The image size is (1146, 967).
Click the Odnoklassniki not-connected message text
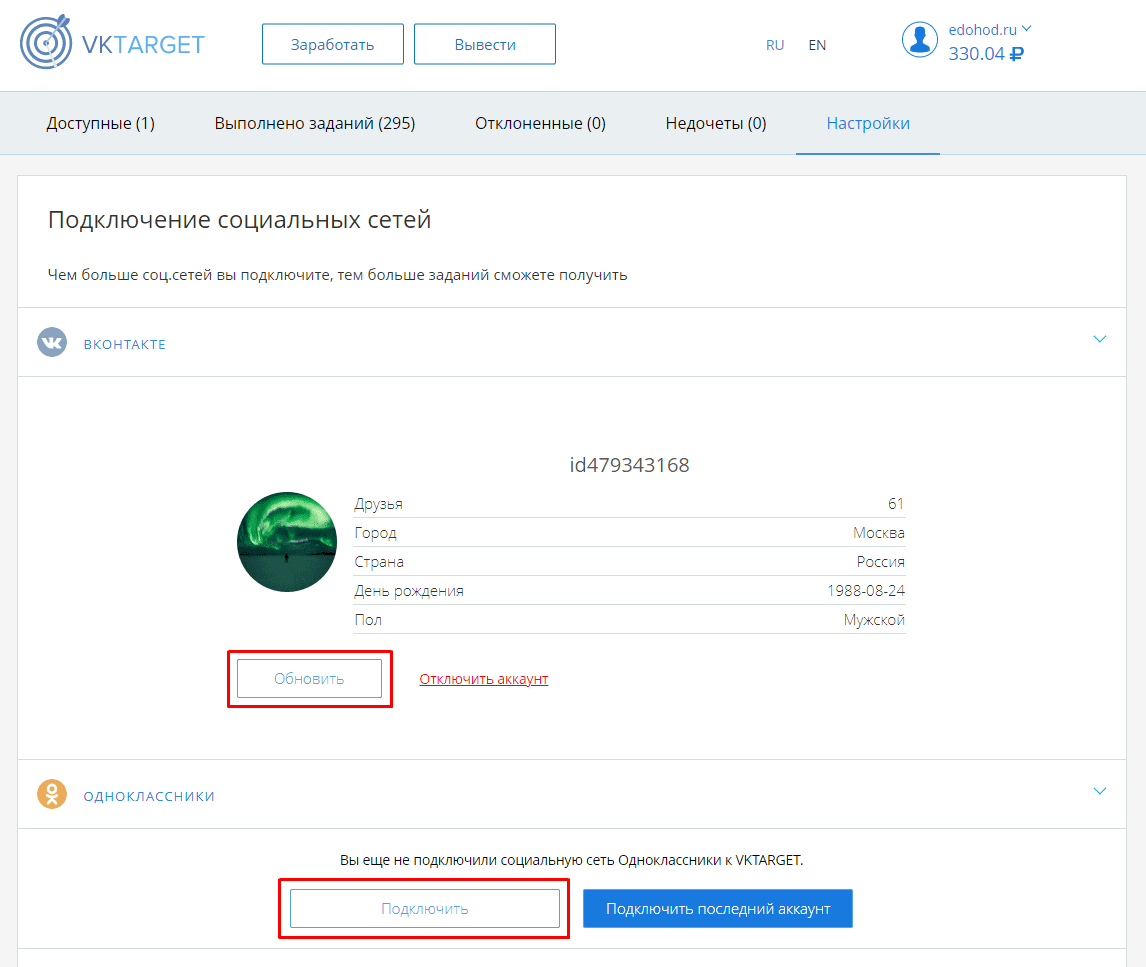point(572,860)
